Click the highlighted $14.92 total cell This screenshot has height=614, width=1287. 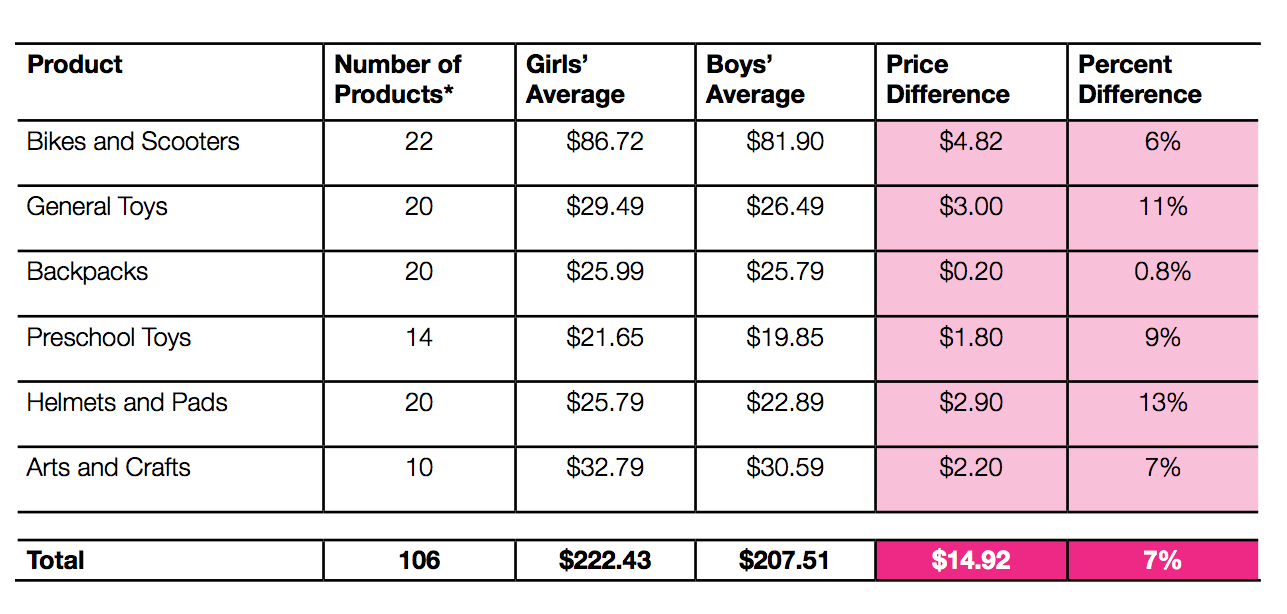(970, 561)
